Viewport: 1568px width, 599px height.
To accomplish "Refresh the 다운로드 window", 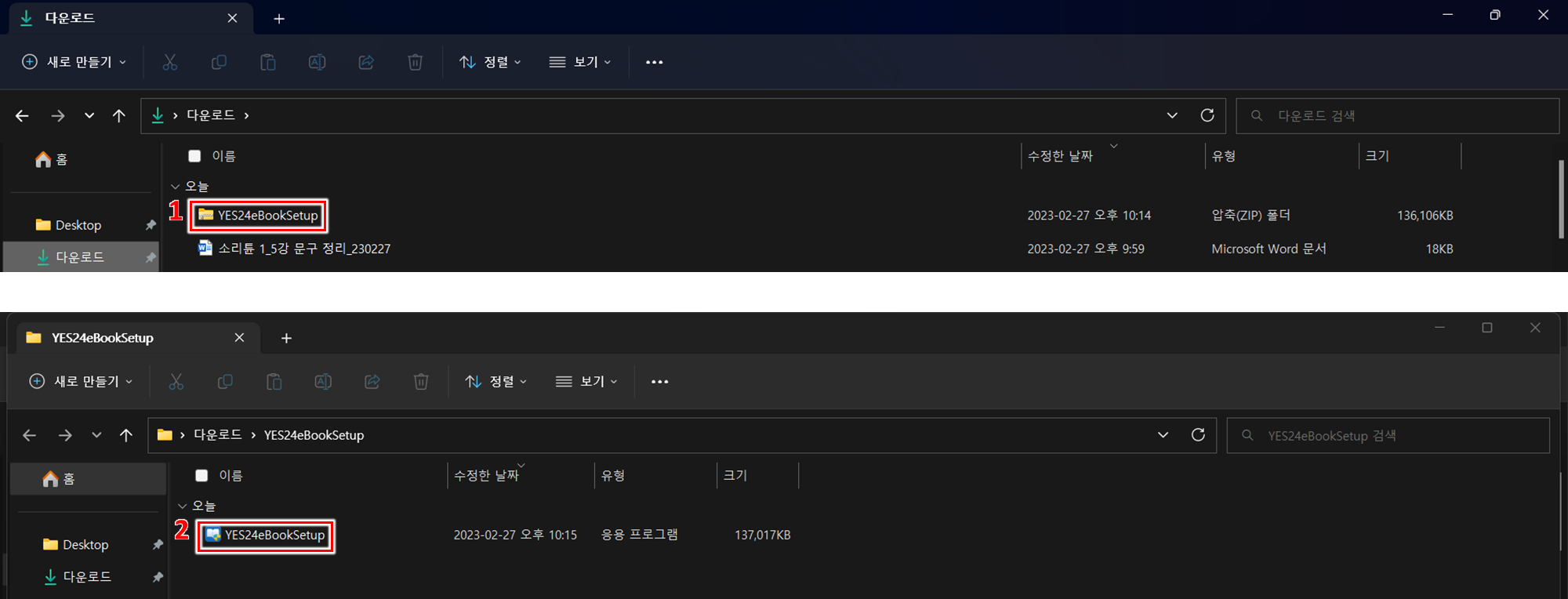I will click(1207, 115).
